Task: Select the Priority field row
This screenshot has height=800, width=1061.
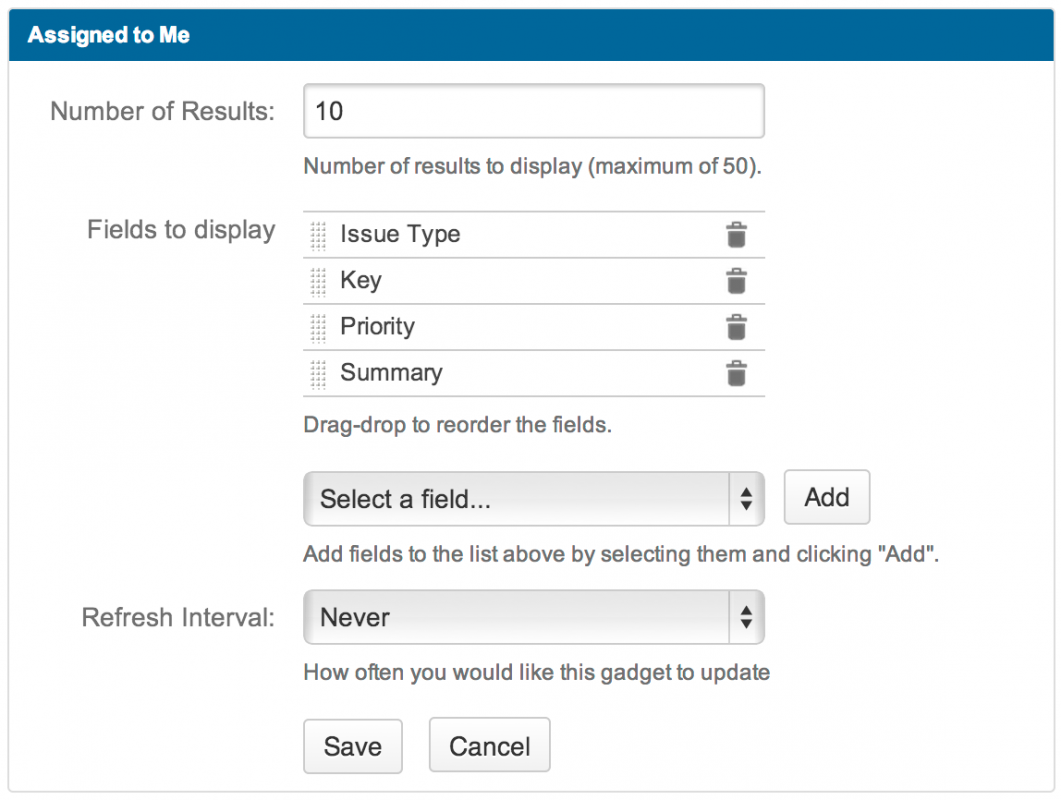Action: [x=377, y=327]
